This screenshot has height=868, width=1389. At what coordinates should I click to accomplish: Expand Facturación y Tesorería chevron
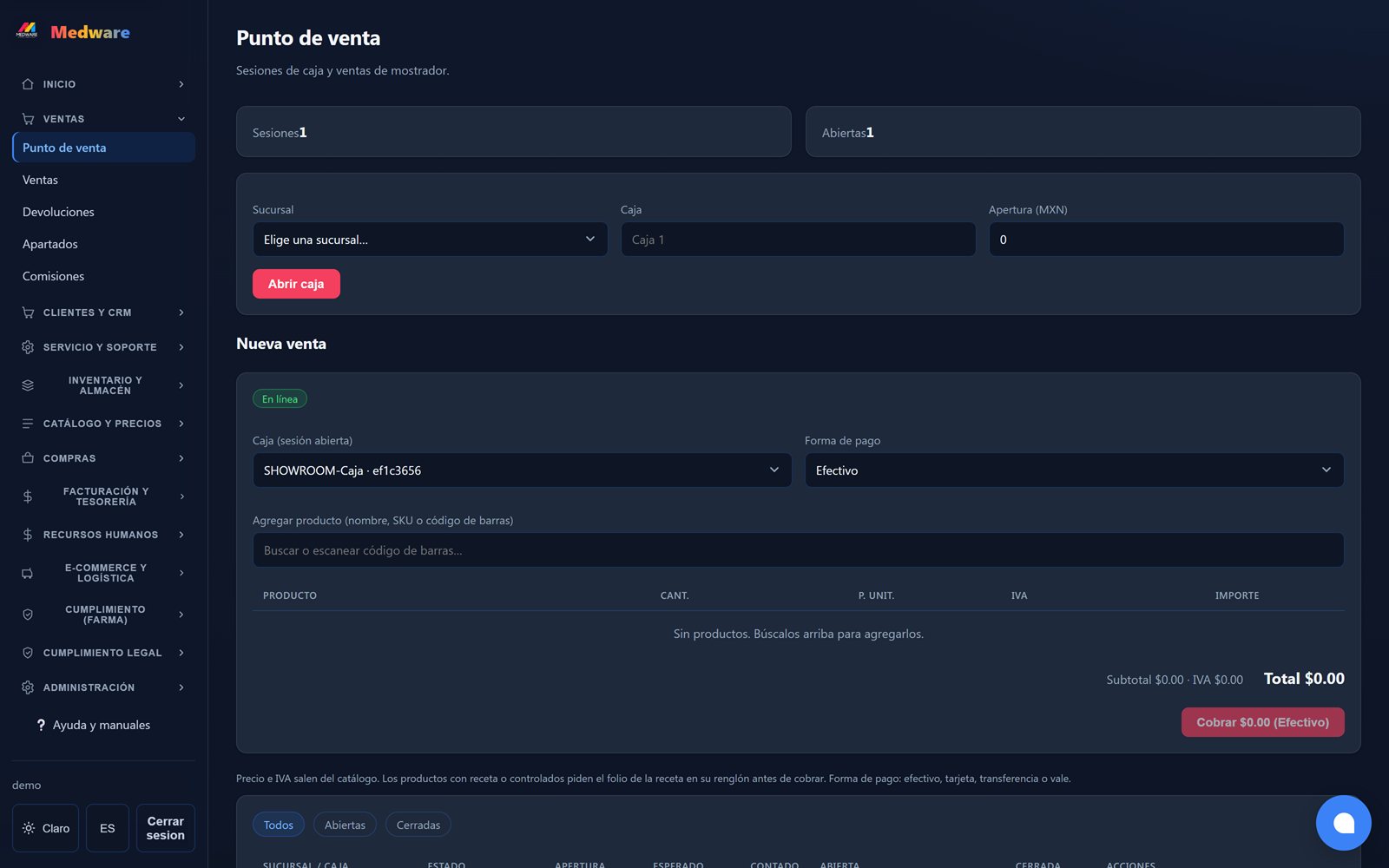181,496
